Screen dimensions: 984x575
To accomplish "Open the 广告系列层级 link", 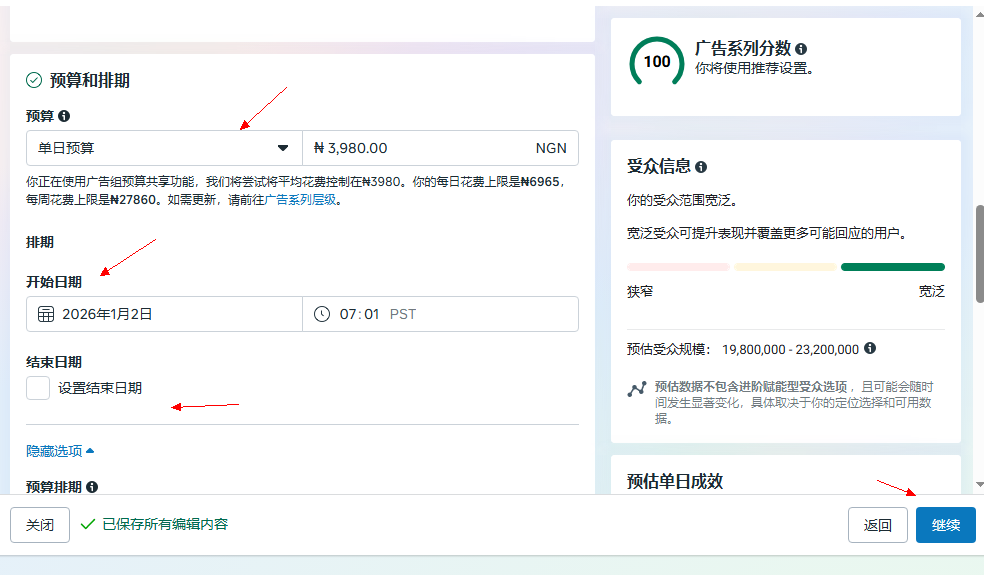I will click(x=300, y=200).
